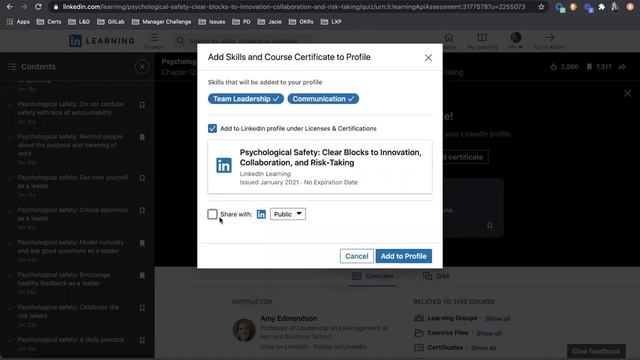The image size is (640, 360).
Task: Click the Cancel button
Action: (x=356, y=256)
